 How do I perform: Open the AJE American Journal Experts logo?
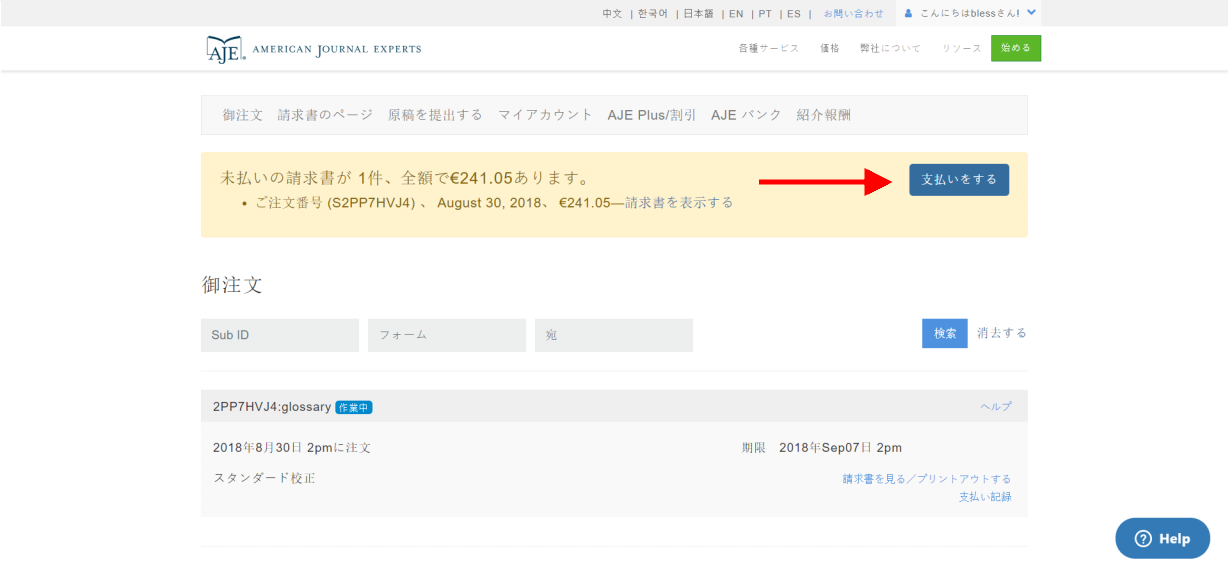pyautogui.click(x=314, y=49)
